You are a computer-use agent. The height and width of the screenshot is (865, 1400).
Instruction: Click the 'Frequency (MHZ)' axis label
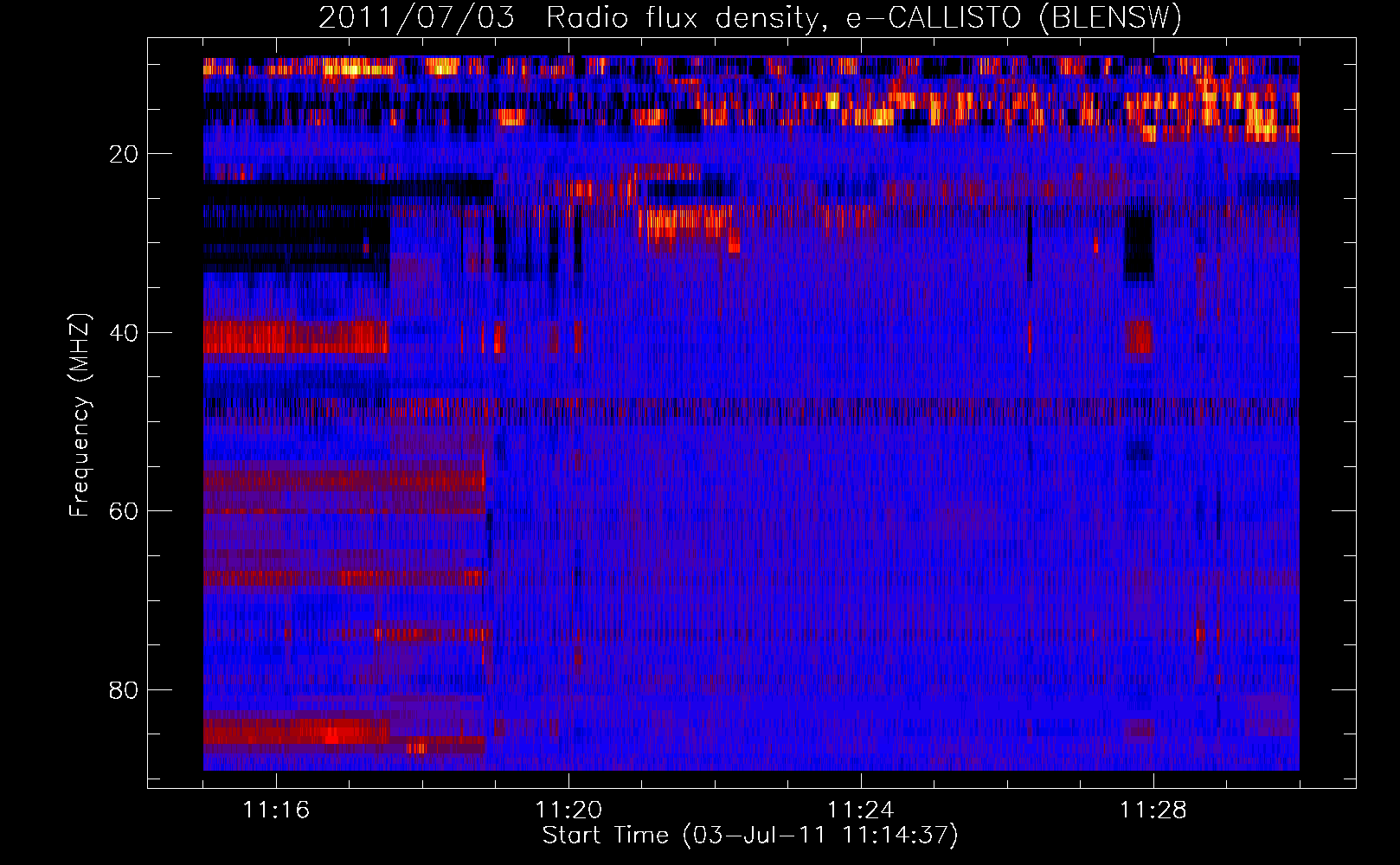pyautogui.click(x=80, y=415)
